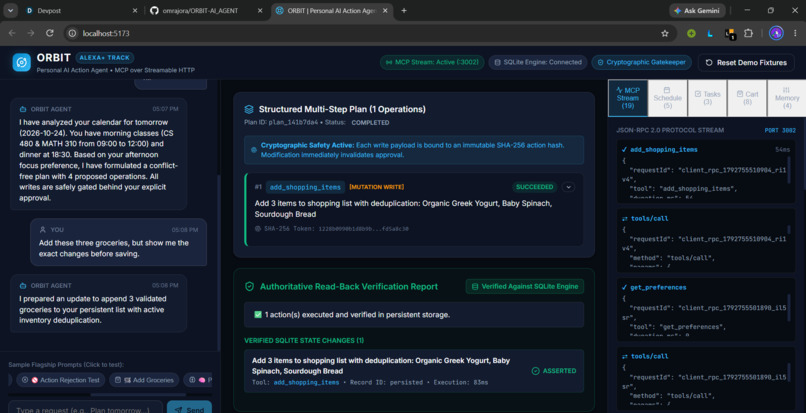
Task: Click the ORBIT logo icon in the header
Action: (22, 62)
